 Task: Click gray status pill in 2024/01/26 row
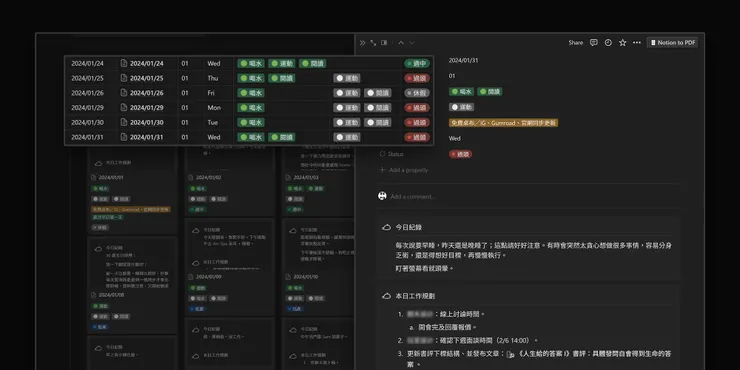417,93
